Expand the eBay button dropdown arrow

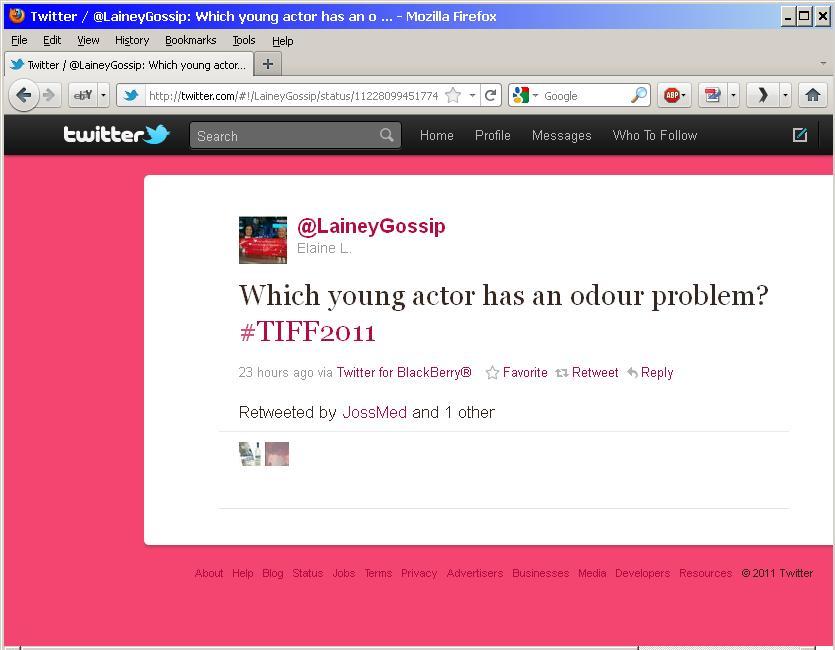(x=104, y=95)
